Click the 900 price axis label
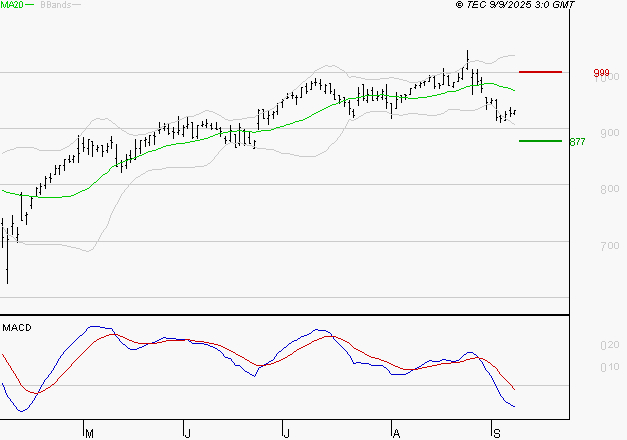This screenshot has width=627, height=440. coord(610,133)
